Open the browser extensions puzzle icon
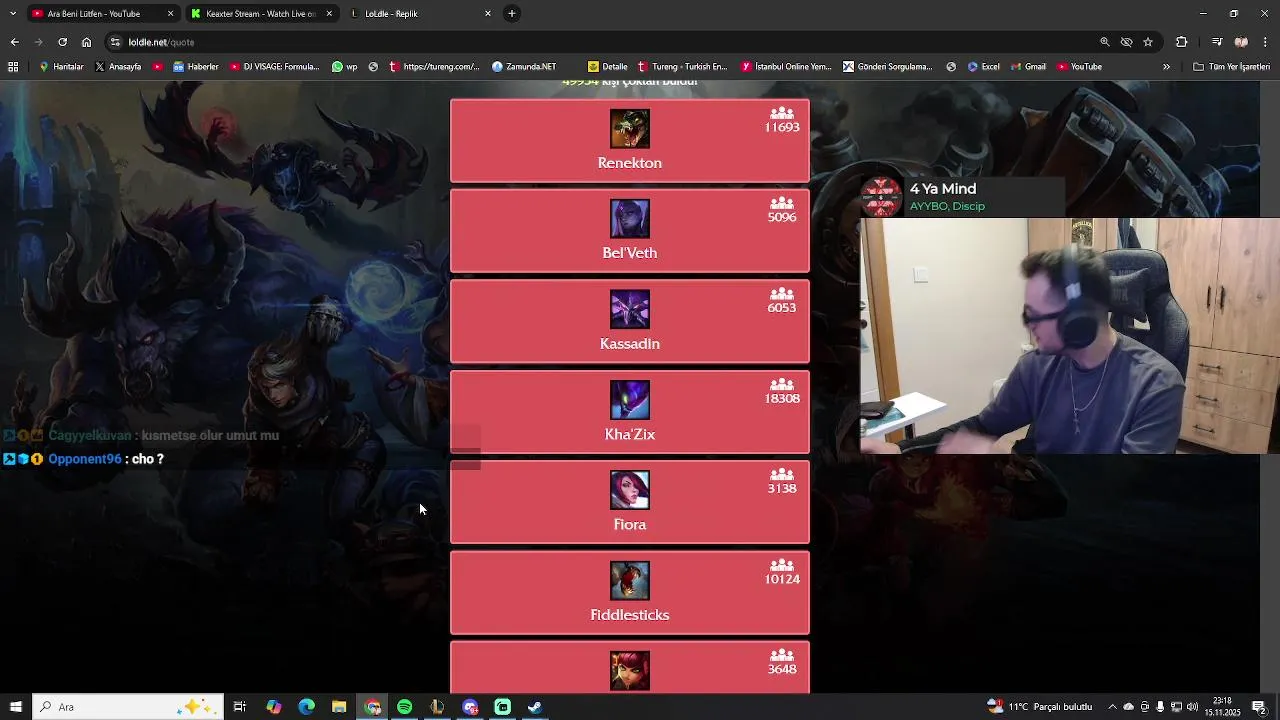 1181,42
